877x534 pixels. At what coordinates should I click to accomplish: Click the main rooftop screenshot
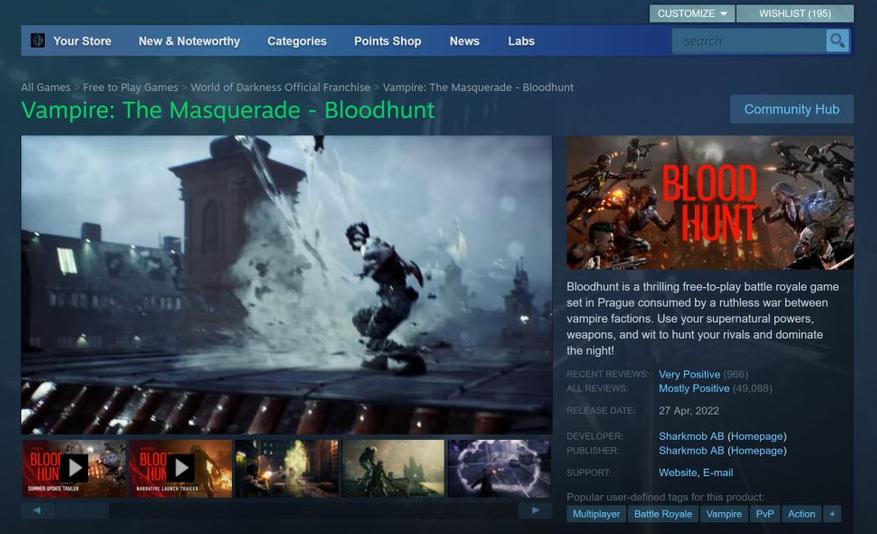click(x=286, y=285)
